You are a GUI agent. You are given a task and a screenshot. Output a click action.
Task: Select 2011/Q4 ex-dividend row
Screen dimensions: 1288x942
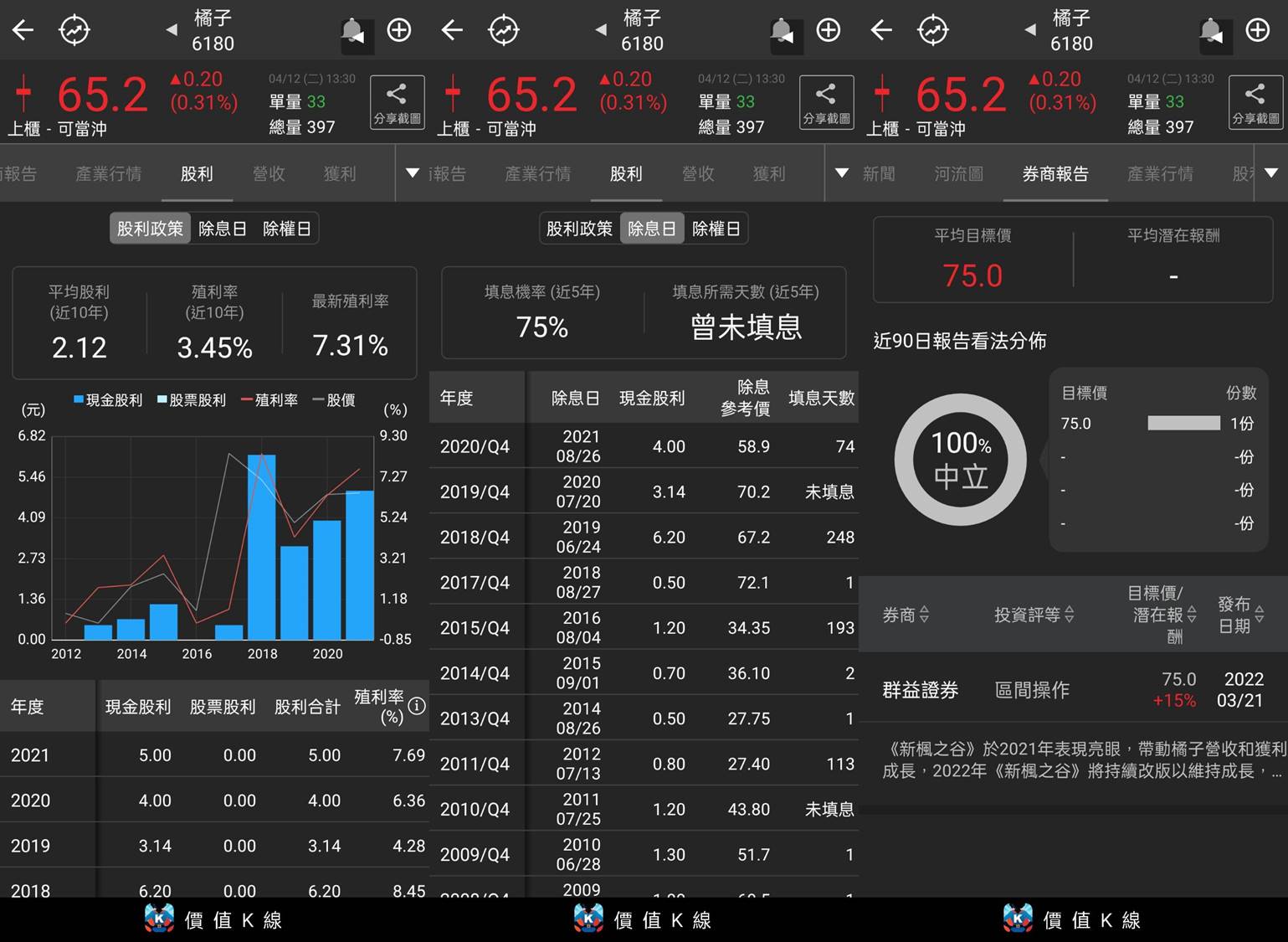pyautogui.click(x=644, y=762)
